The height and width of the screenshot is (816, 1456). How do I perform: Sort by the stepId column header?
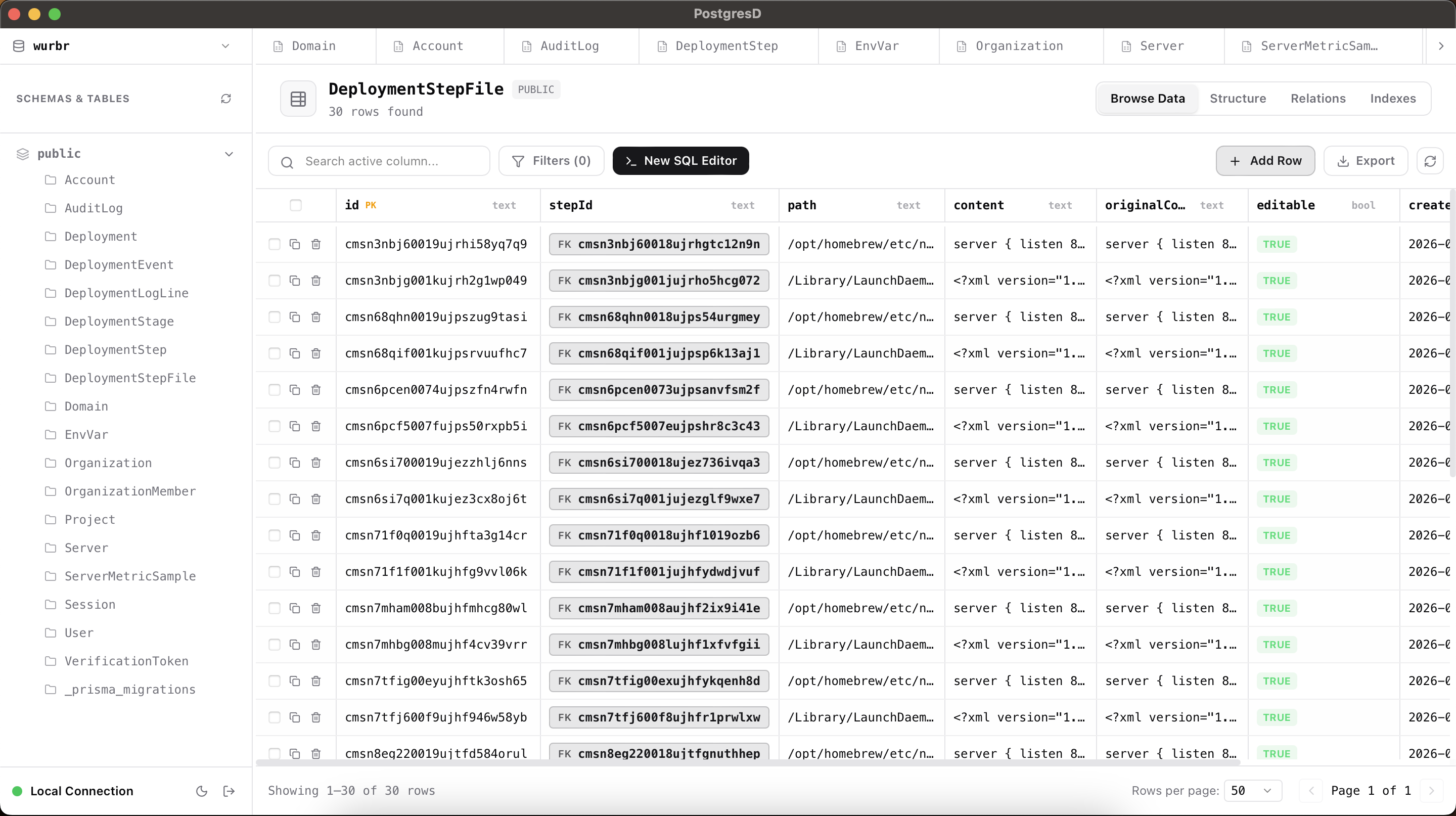click(x=659, y=205)
